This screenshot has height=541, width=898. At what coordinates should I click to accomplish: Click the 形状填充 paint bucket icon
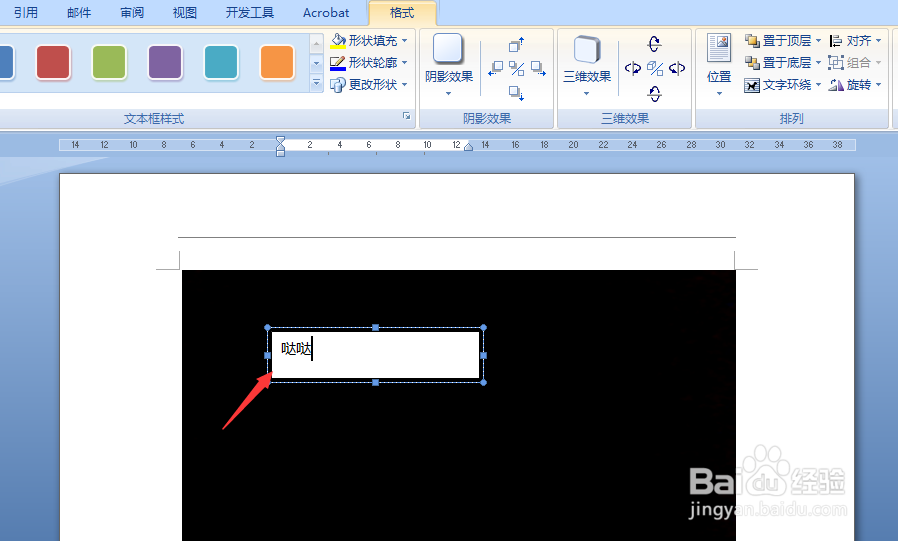click(x=338, y=40)
